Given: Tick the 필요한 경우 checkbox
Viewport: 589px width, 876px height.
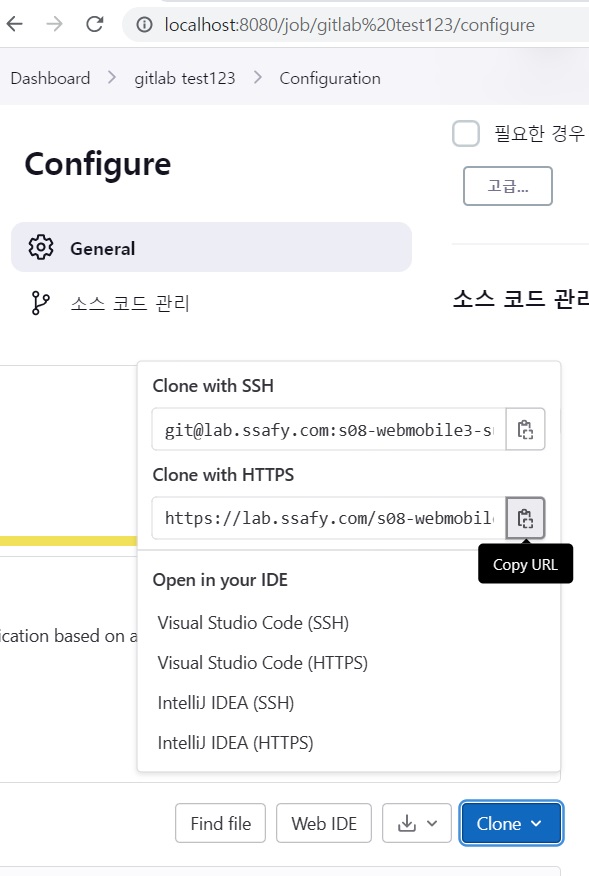Looking at the screenshot, I should coord(466,134).
